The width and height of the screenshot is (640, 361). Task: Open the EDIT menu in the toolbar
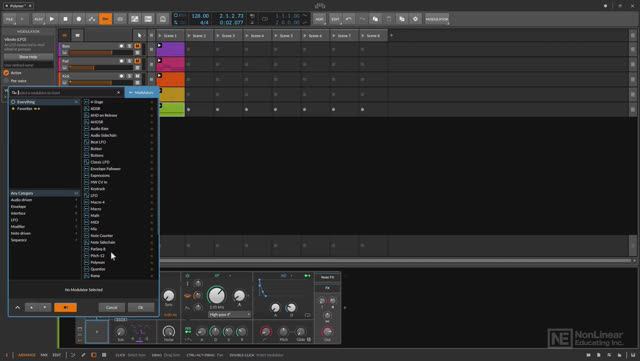[x=335, y=19]
